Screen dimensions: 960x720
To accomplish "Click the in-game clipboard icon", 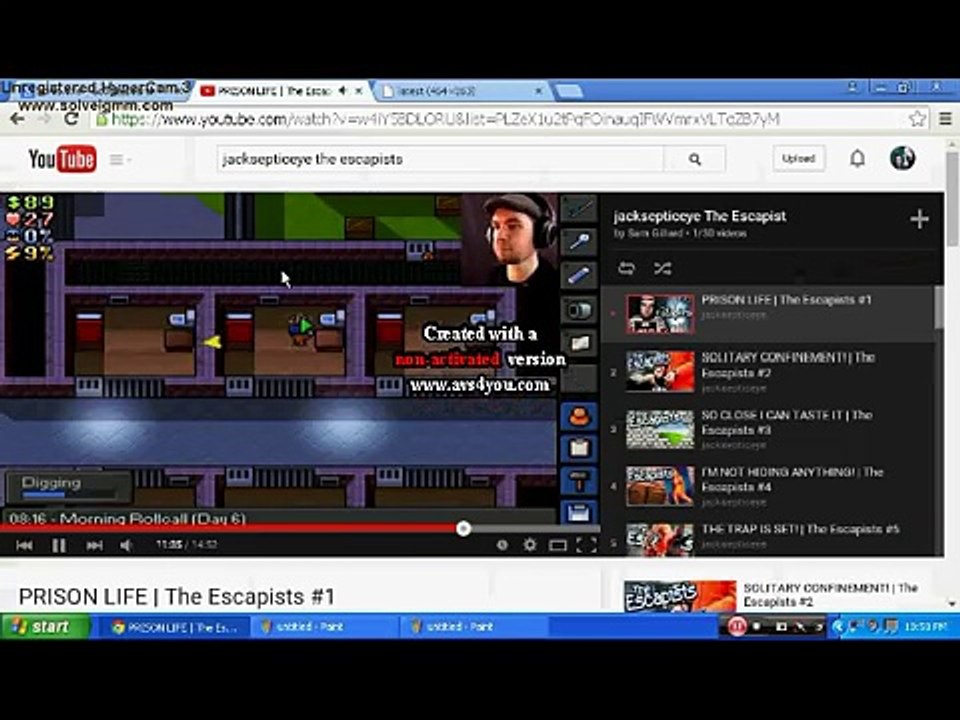I will point(579,449).
